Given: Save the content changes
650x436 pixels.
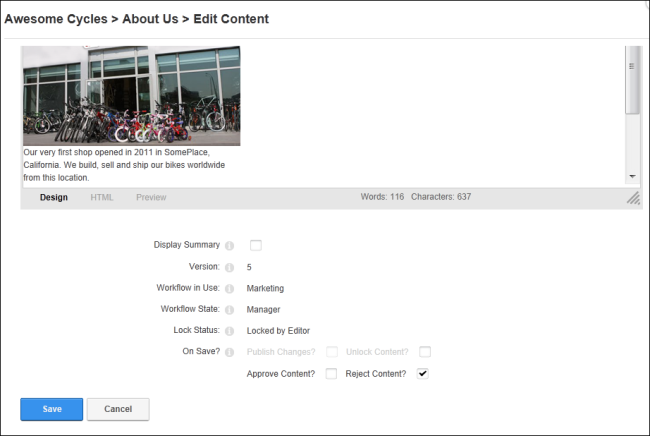Looking at the screenshot, I should point(51,409).
